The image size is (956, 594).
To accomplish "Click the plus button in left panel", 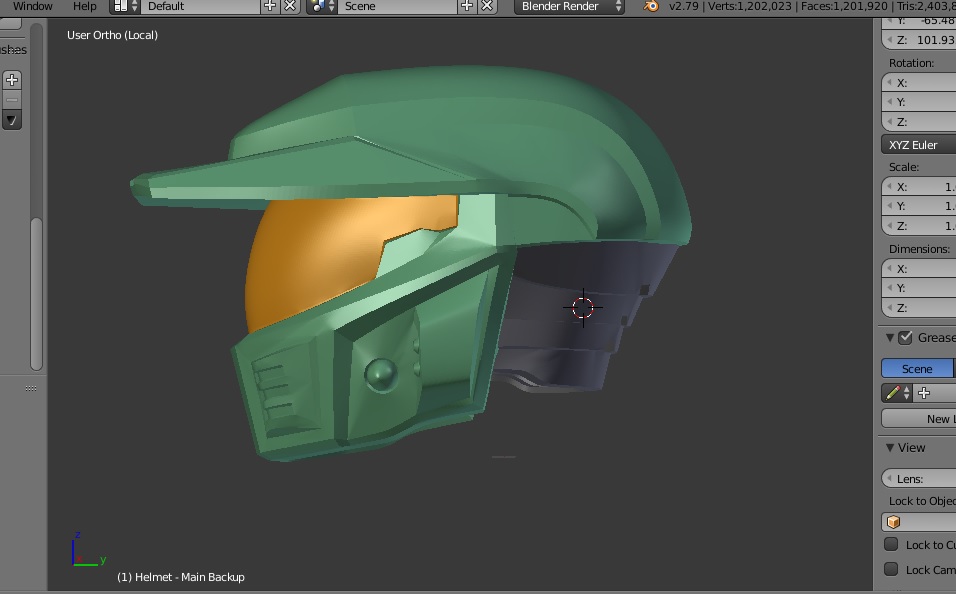I will click(12, 80).
